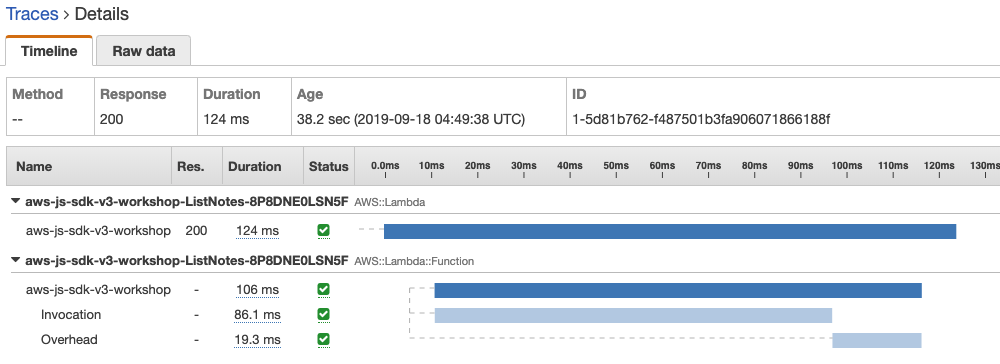This screenshot has width=1000, height=364.
Task: Collapse the AWS::Lambda segment group
Action: point(16,202)
